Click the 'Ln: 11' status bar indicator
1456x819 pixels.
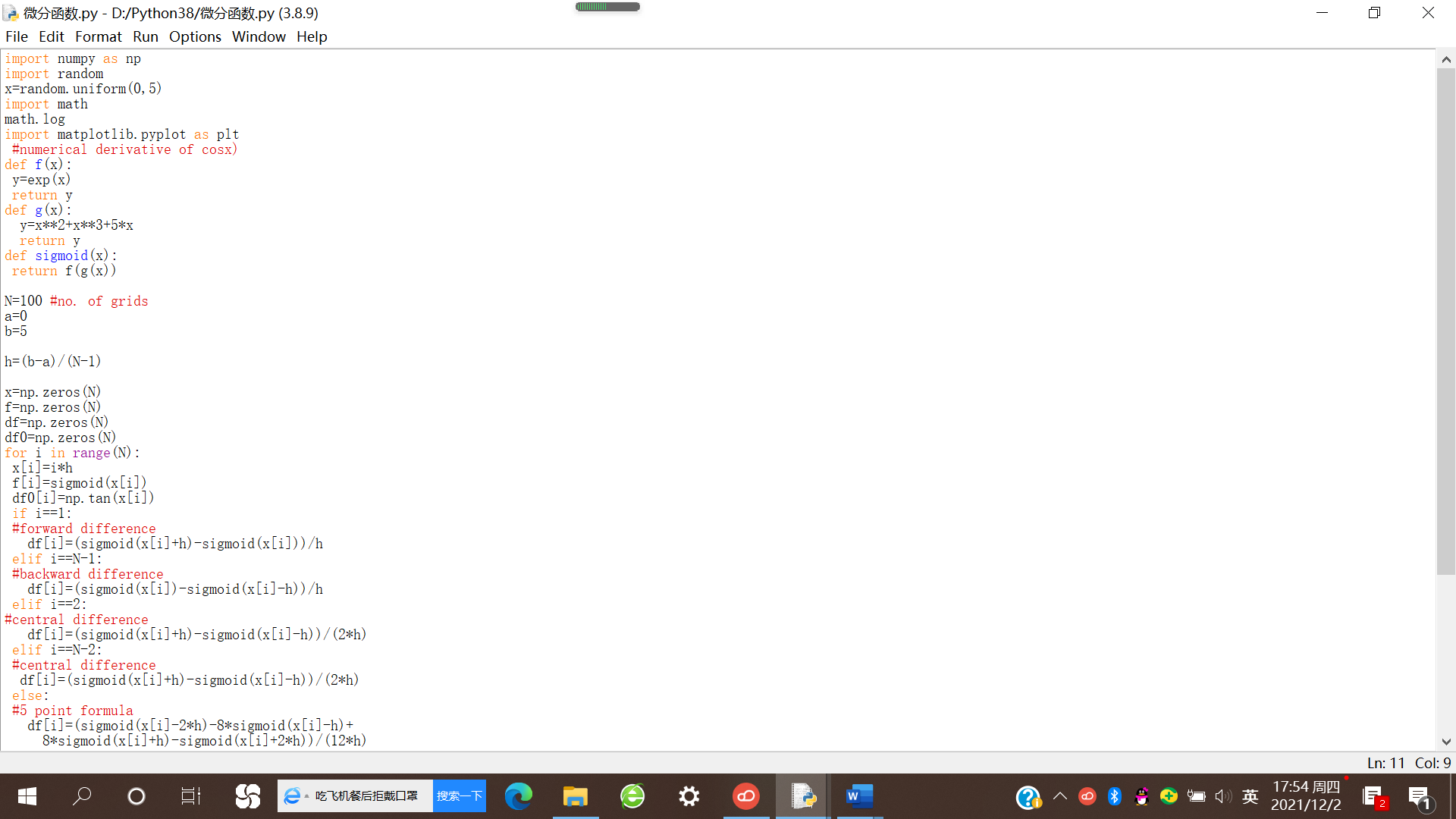click(1385, 763)
